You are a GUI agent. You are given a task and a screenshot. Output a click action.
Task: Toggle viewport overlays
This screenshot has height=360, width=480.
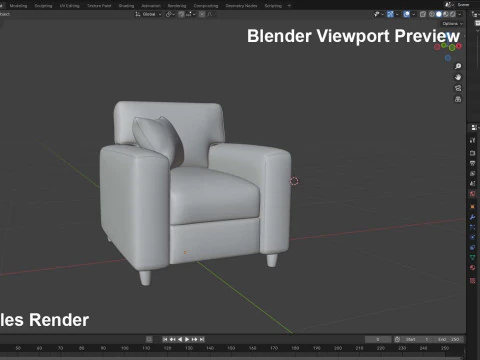406,14
